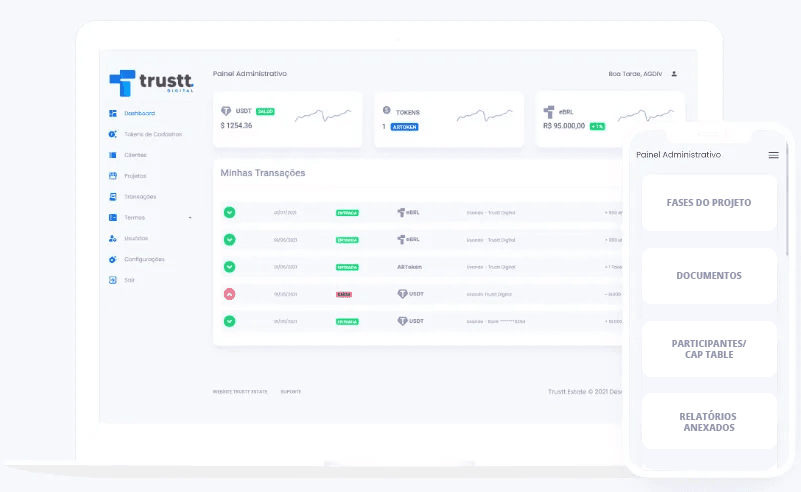
Task: Click the R$ 95.000,00 balance value
Action: pyautogui.click(x=564, y=126)
